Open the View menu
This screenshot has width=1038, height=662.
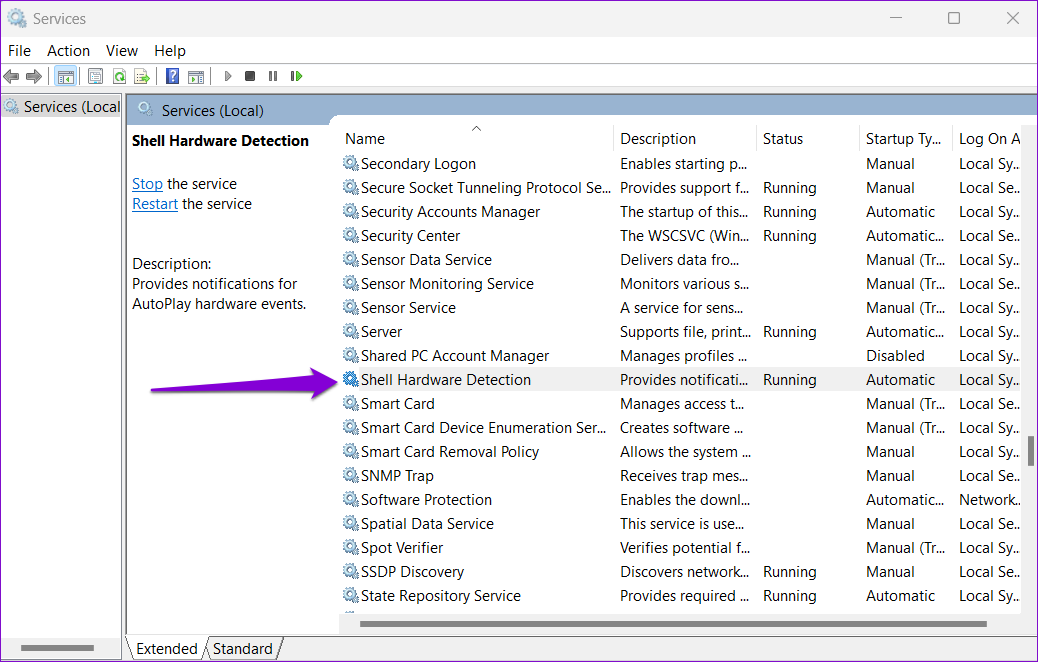point(122,51)
